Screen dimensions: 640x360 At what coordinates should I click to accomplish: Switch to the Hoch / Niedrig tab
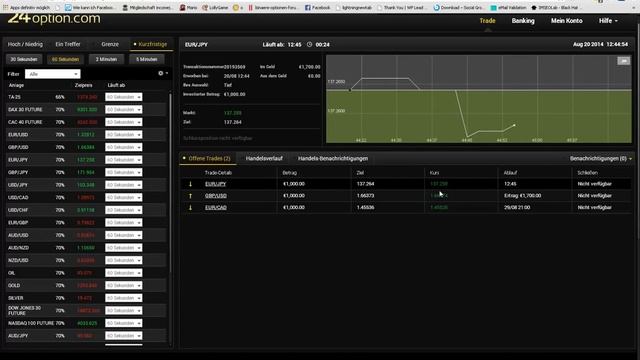[x=25, y=44]
